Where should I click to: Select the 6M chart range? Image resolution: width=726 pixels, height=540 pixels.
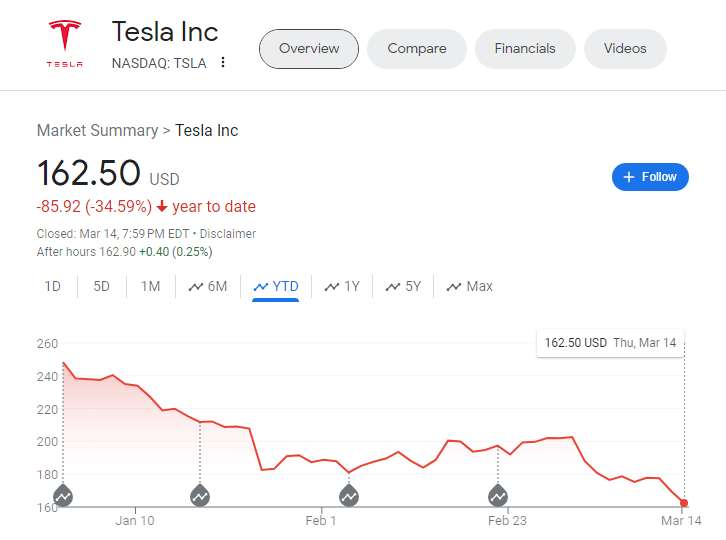pos(208,286)
